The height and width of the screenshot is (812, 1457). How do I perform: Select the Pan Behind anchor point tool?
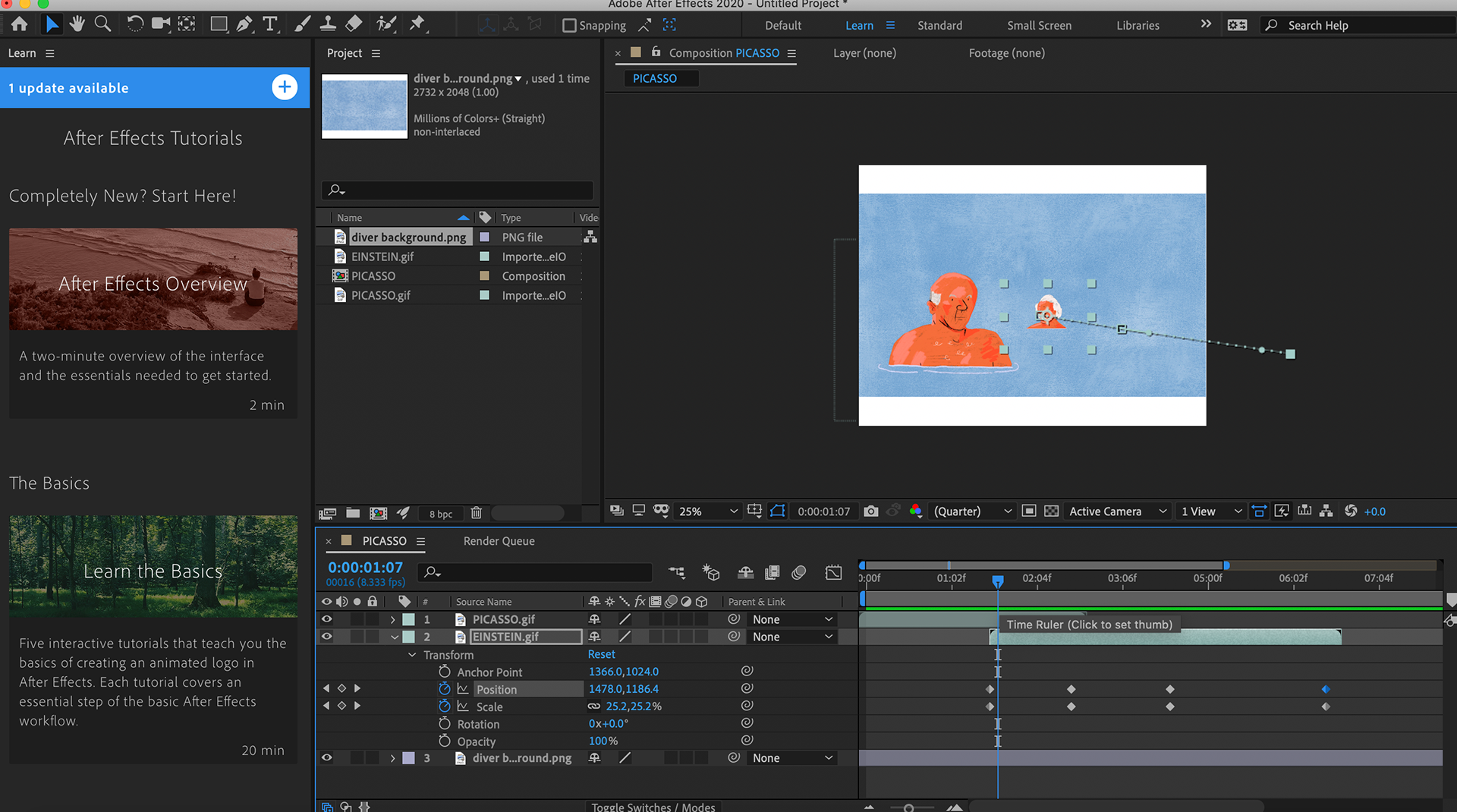pyautogui.click(x=187, y=24)
